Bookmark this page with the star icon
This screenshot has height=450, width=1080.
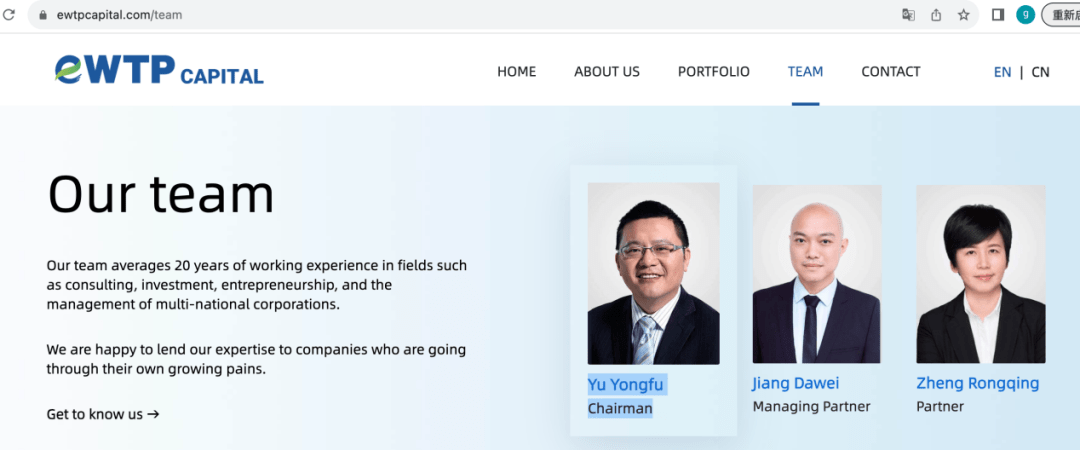click(x=964, y=15)
